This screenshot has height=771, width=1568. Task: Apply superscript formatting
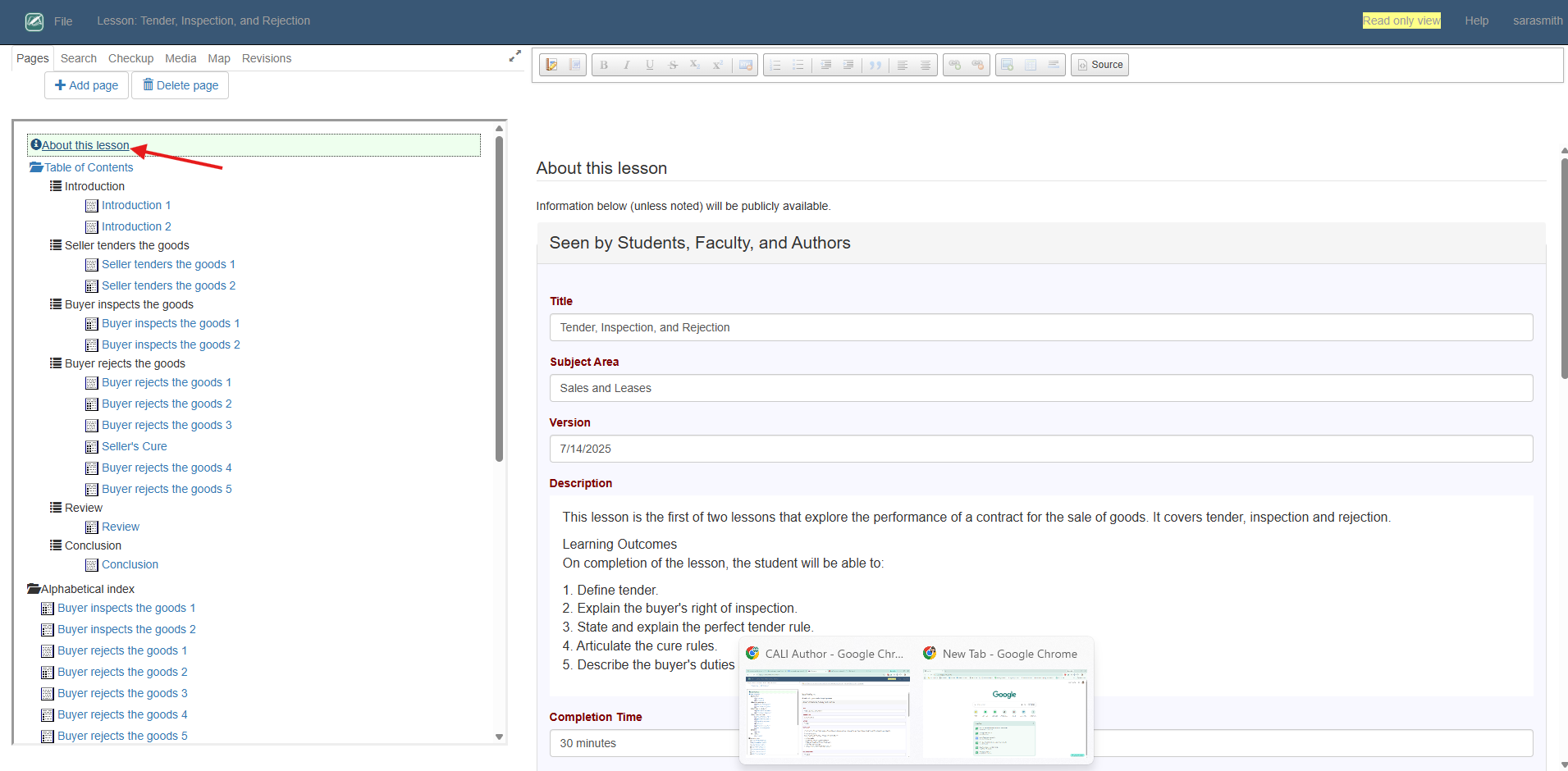[x=718, y=65]
